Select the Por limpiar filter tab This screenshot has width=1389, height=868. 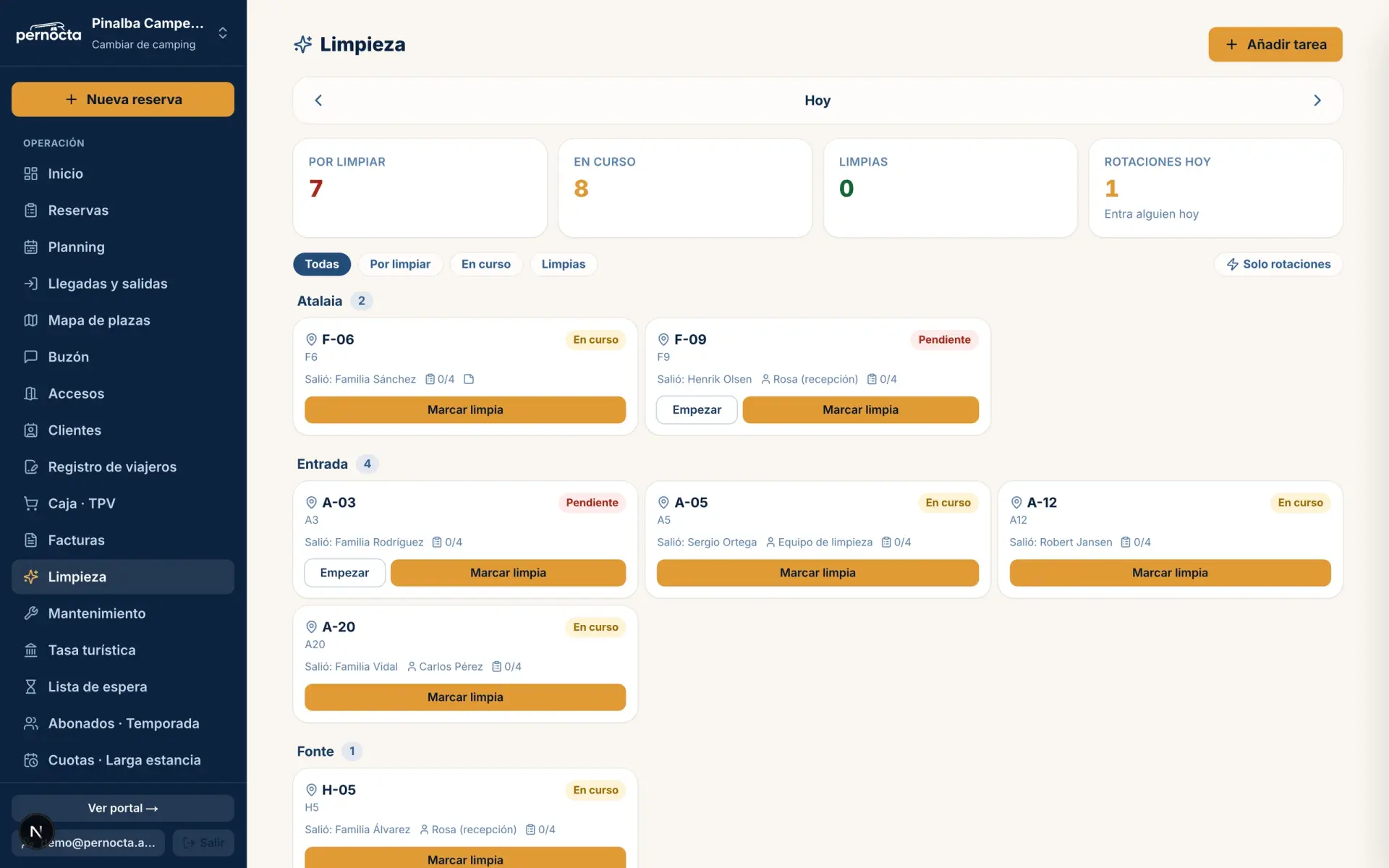click(x=400, y=264)
